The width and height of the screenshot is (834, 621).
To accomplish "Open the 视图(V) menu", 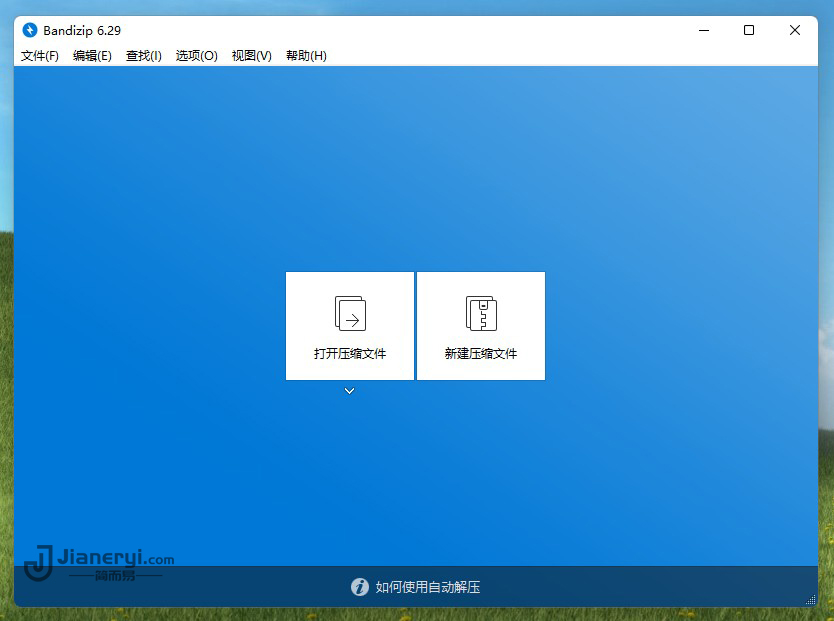I will [250, 56].
